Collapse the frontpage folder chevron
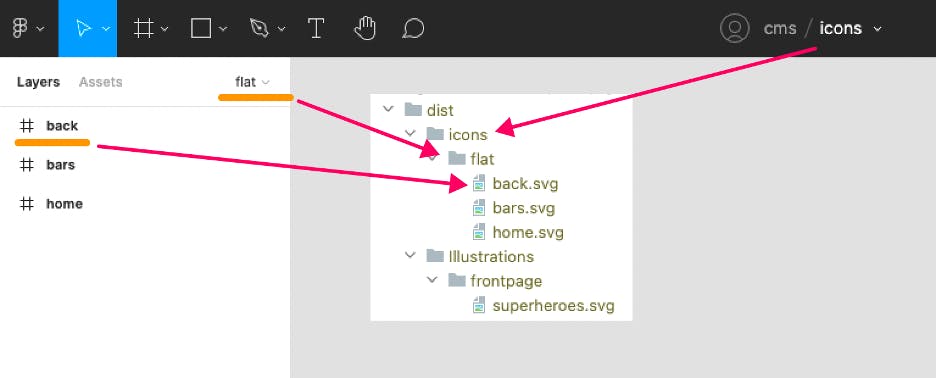 pos(432,280)
